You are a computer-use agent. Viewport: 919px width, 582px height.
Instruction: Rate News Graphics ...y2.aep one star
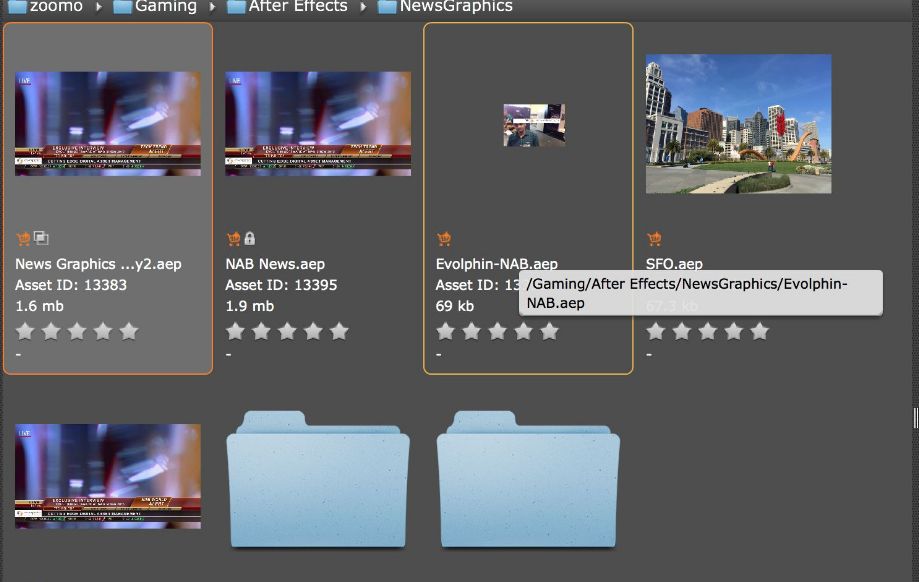[25, 332]
